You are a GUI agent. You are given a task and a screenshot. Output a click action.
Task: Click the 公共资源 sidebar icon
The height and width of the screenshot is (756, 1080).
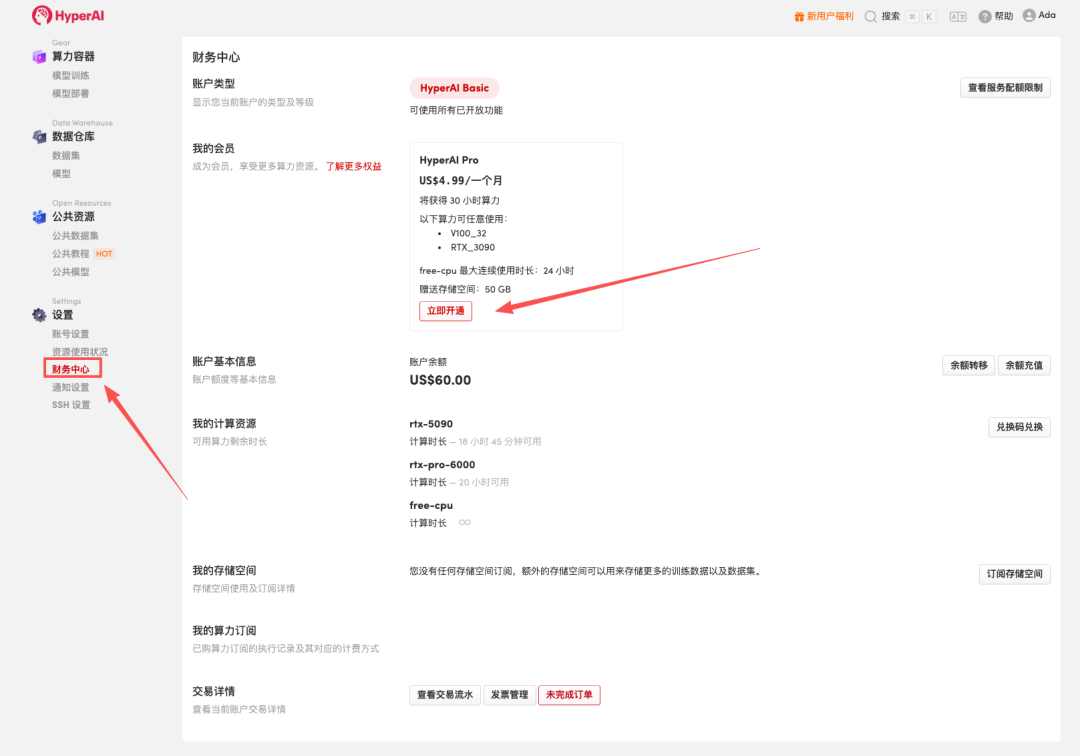click(39, 217)
